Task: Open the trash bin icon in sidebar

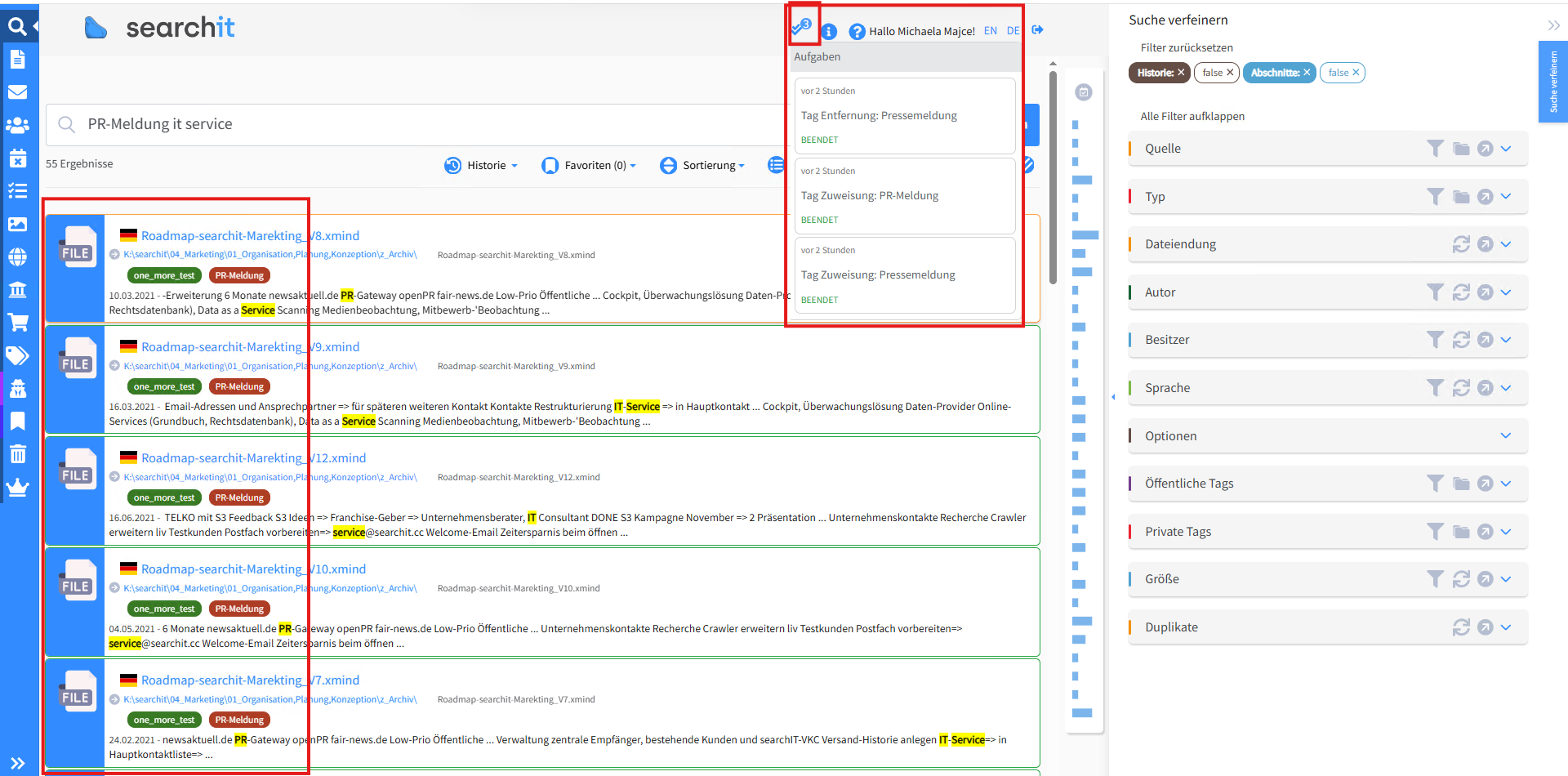Action: [x=17, y=454]
